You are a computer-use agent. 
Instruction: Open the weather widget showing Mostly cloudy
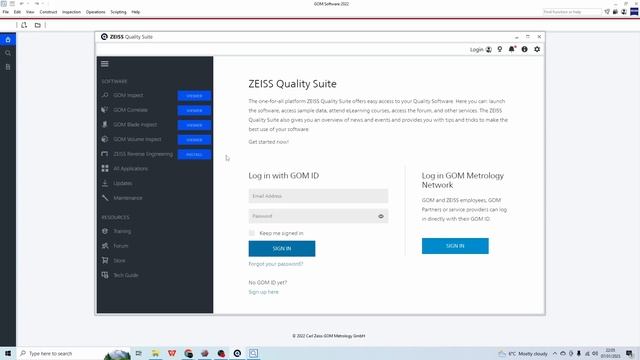[523, 353]
